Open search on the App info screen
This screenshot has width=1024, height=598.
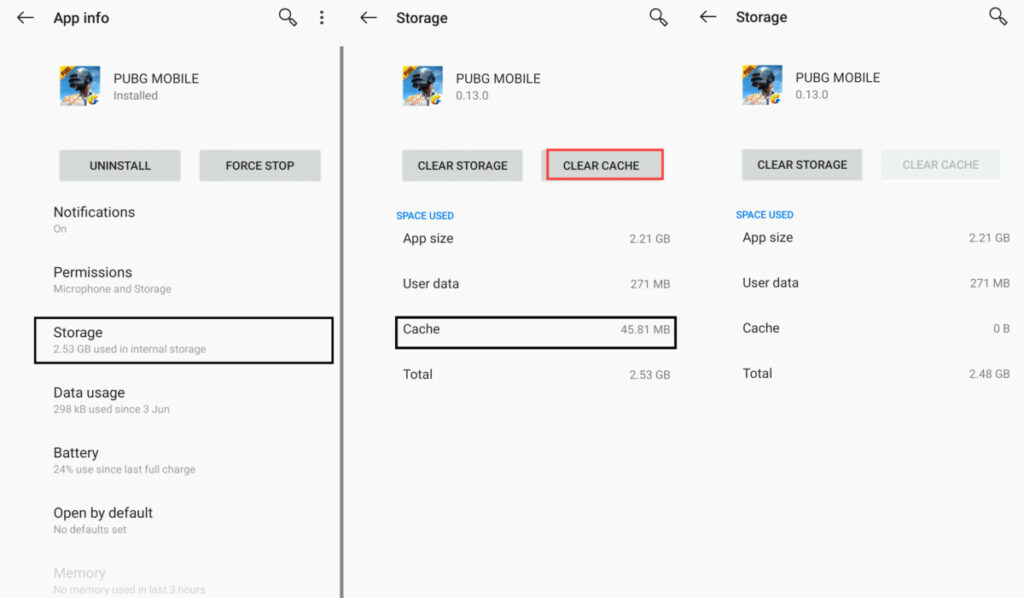[x=288, y=18]
